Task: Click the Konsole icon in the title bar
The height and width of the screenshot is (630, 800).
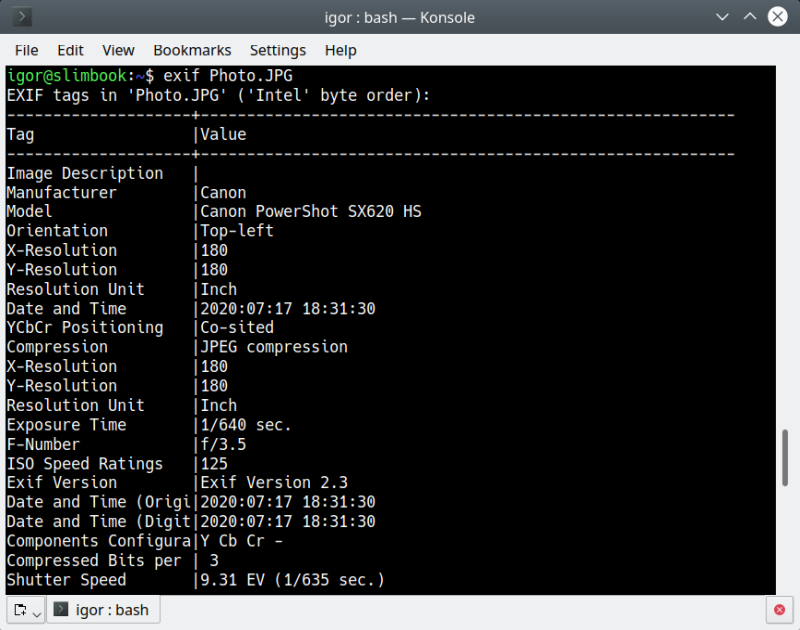Action: click(22, 17)
